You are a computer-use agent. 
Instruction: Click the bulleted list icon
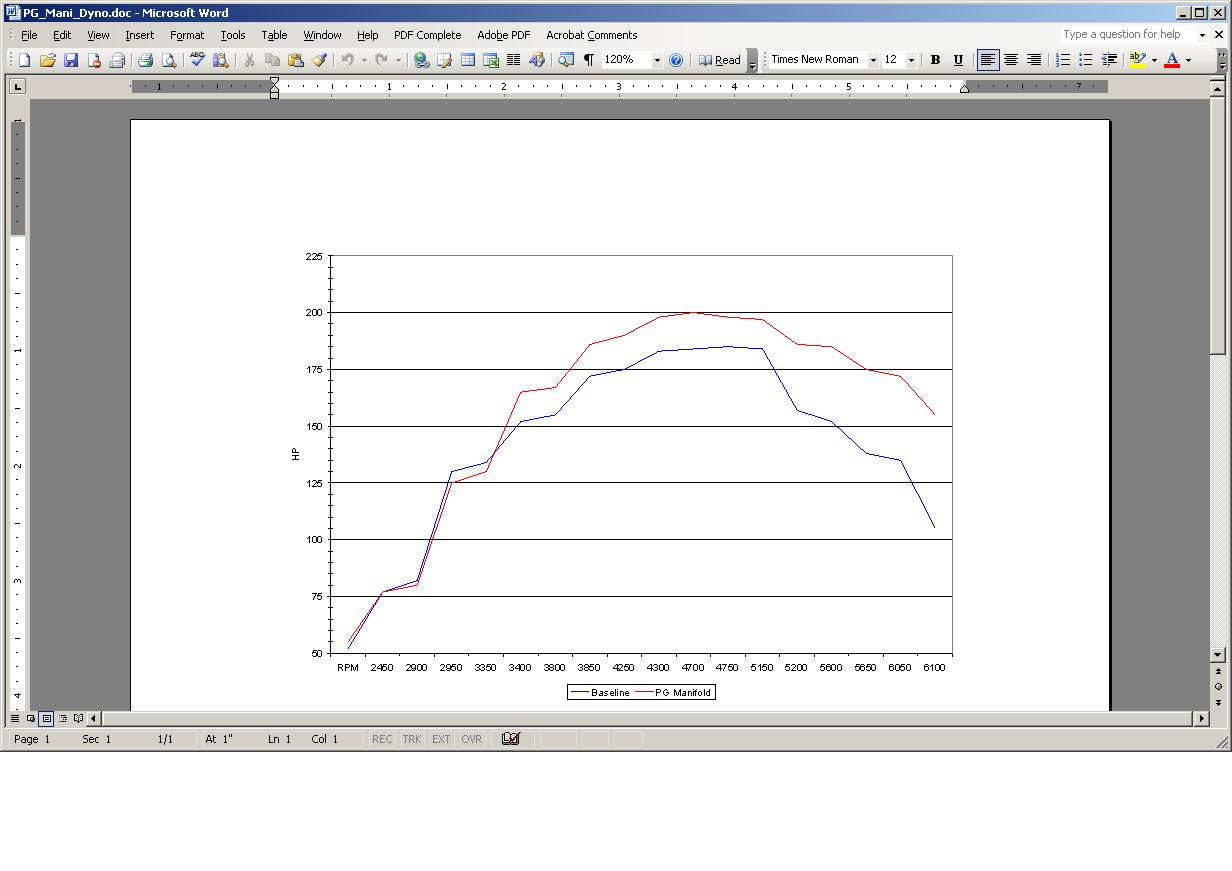(1085, 60)
